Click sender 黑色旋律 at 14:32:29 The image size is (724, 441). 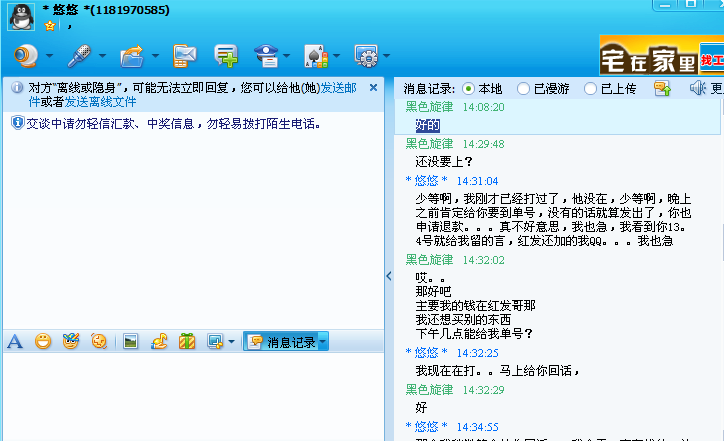pyautogui.click(x=429, y=390)
